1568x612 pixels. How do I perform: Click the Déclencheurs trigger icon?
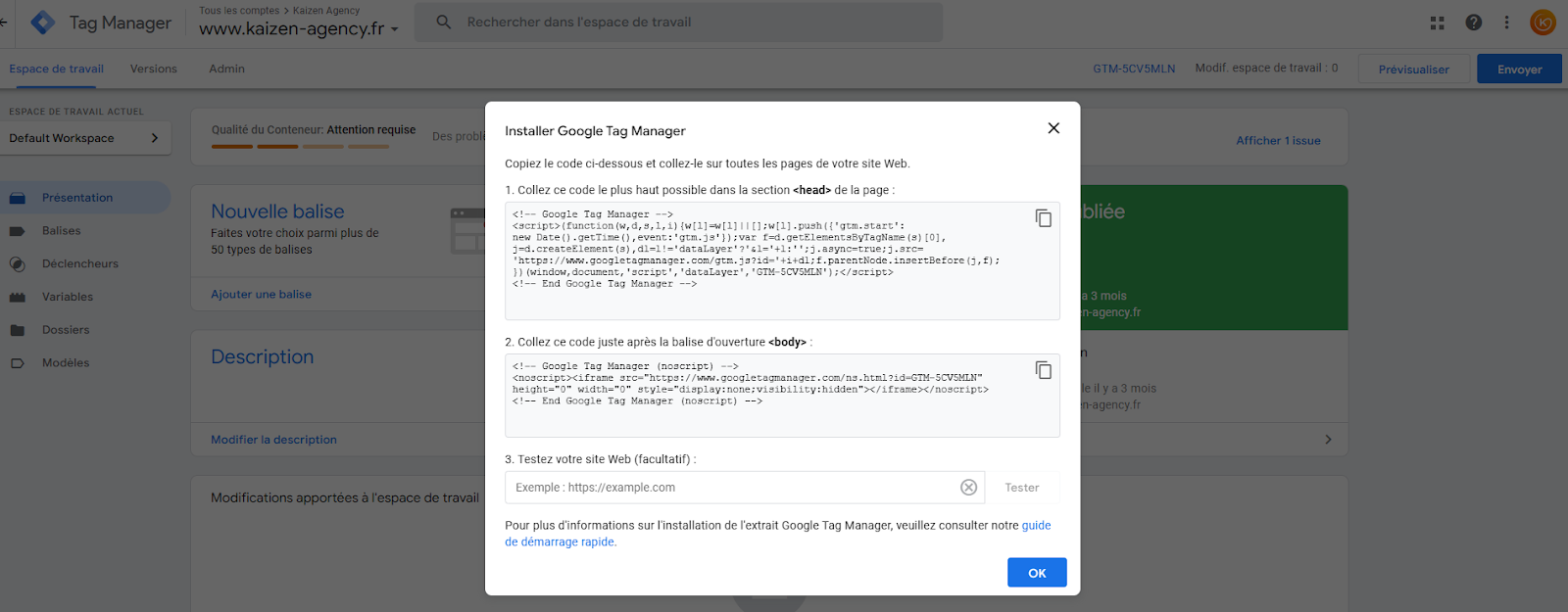pos(17,263)
